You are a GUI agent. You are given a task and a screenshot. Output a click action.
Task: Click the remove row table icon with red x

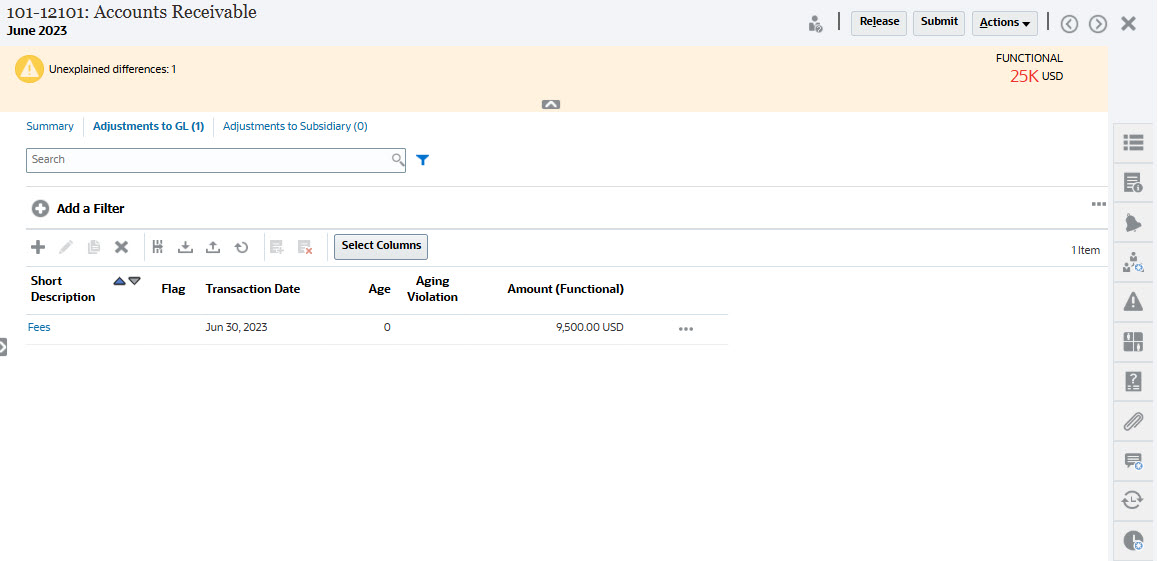[x=305, y=247]
